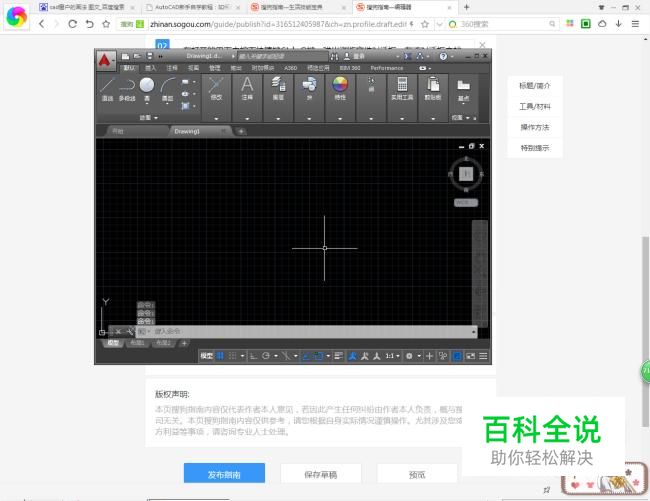
Task: Open the Block panel icon
Action: pos(309,89)
